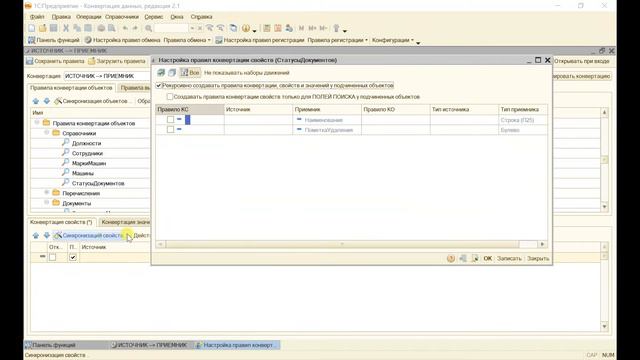Image resolution: width=640 pixels, height=360 pixels.
Task: Click the Calculator icon in toolbar
Action: point(267,28)
